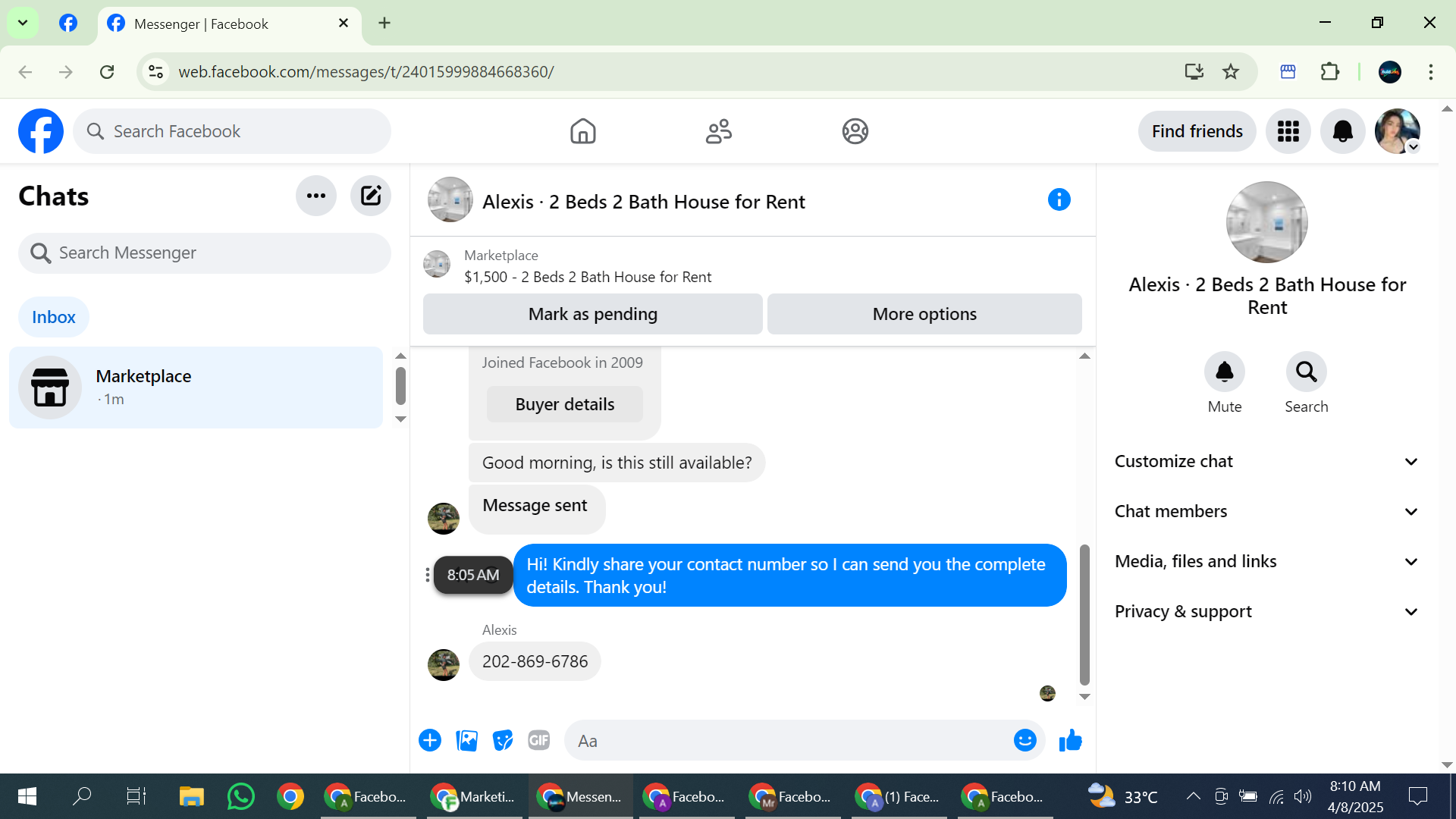Mute this conversation
This screenshot has width=1456, height=819.
[1224, 372]
